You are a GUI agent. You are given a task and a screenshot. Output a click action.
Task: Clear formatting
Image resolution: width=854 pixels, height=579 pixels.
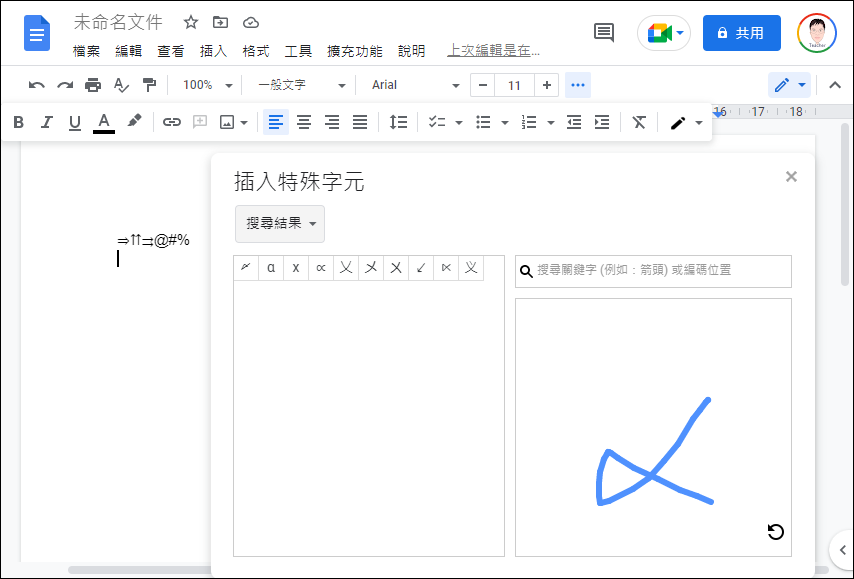click(639, 122)
